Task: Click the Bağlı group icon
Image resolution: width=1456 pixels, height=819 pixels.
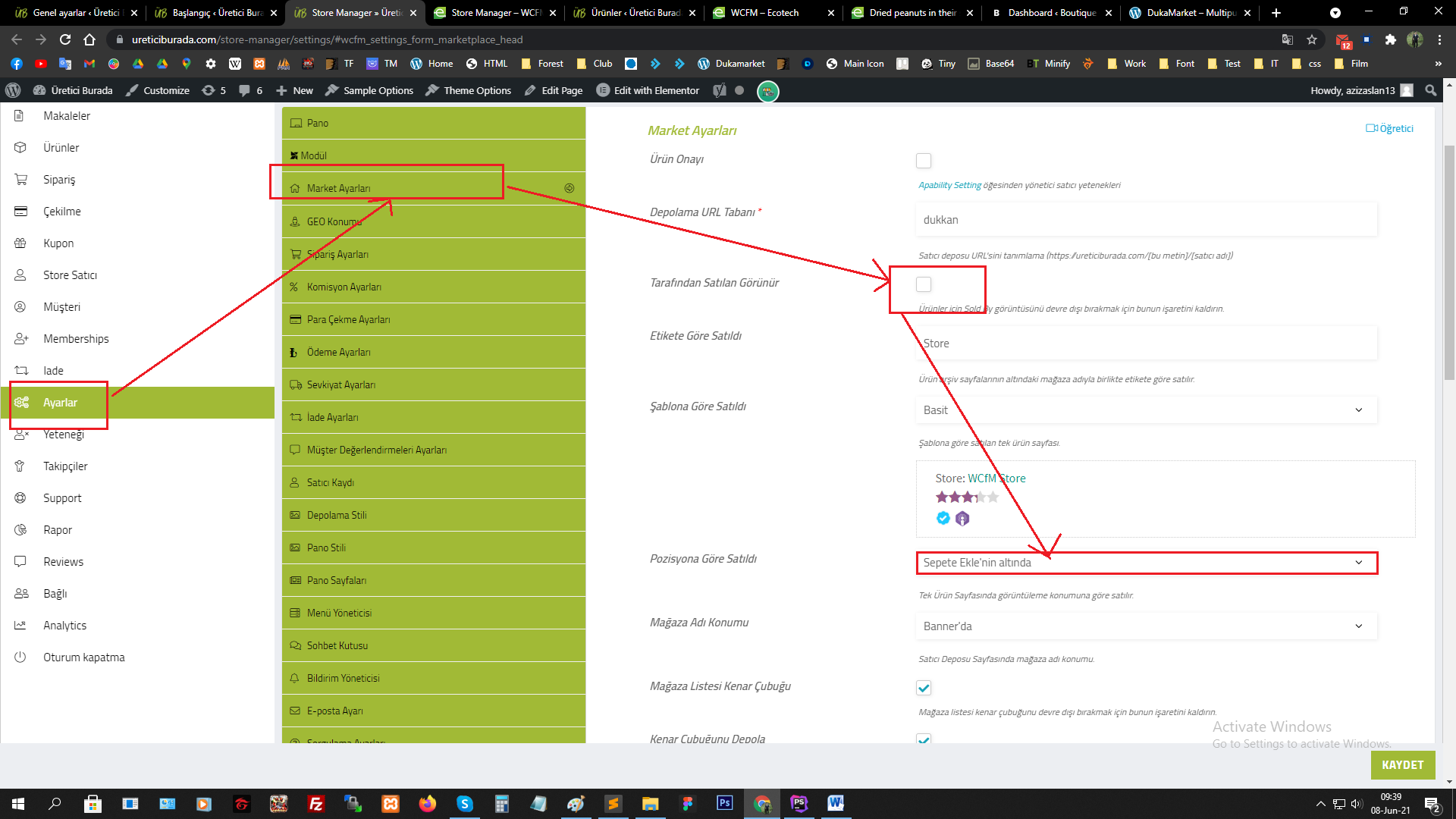Action: (x=21, y=594)
